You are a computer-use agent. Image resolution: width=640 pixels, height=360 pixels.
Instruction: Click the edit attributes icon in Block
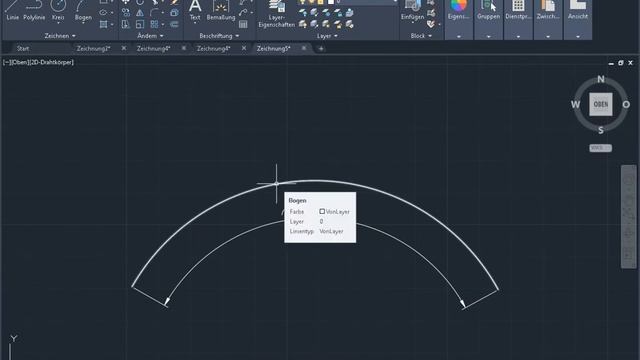pos(431,24)
